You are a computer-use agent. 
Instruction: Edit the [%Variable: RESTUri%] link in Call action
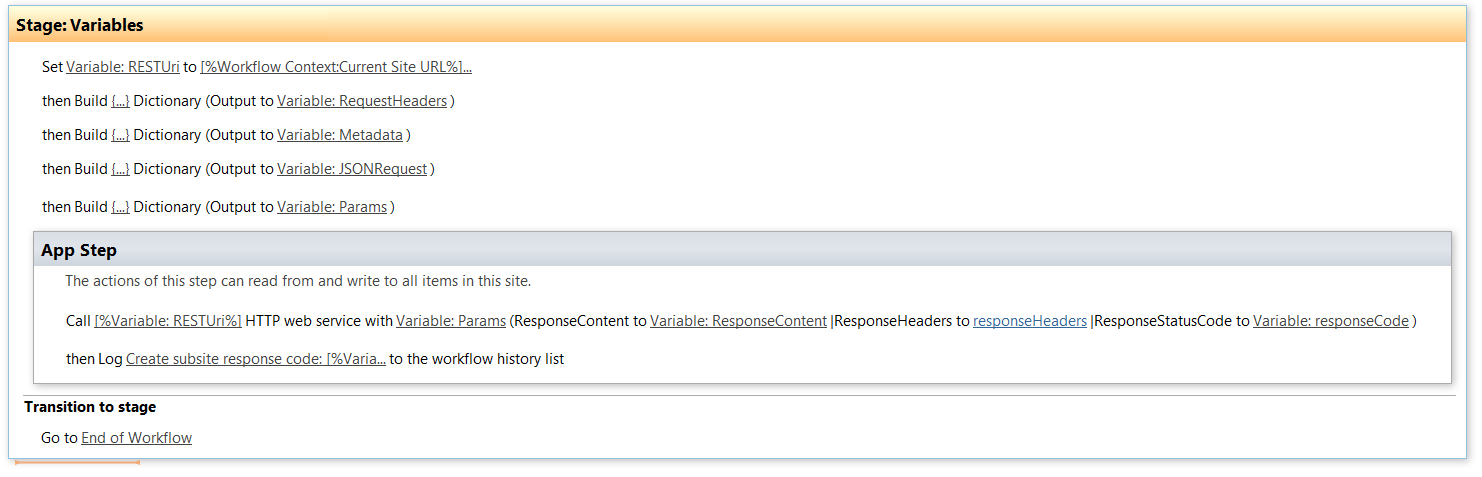[167, 321]
